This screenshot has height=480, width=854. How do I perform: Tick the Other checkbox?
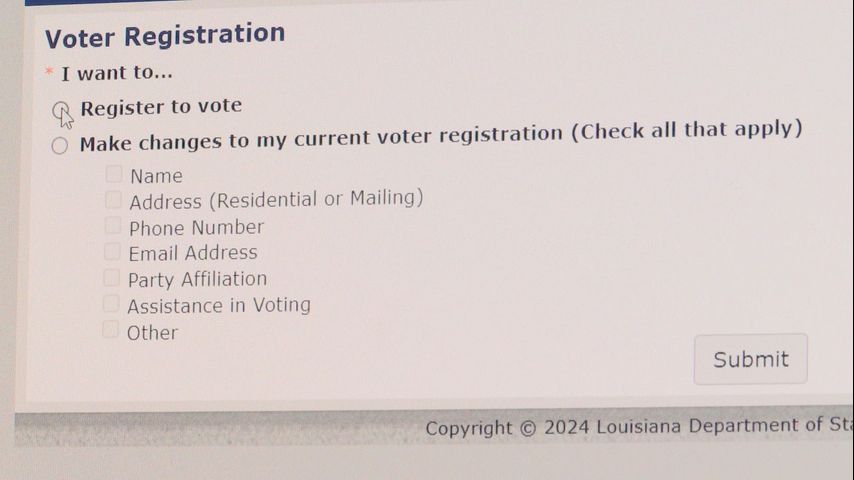(x=110, y=330)
